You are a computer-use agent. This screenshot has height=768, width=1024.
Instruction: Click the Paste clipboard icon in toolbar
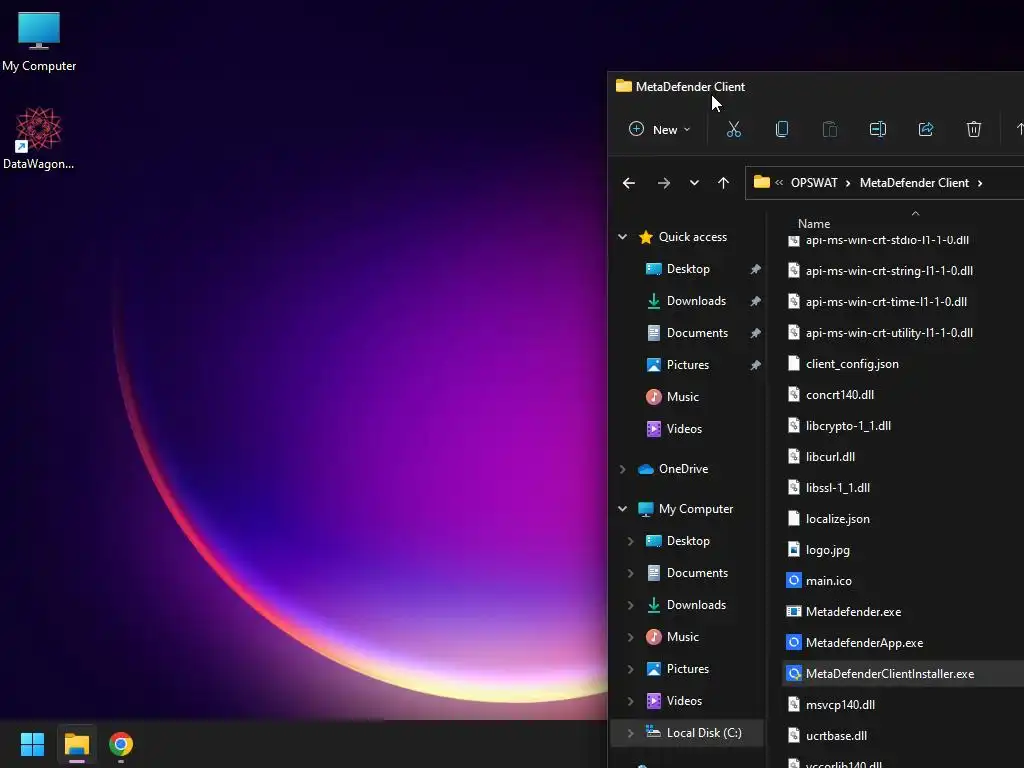[x=829, y=129]
